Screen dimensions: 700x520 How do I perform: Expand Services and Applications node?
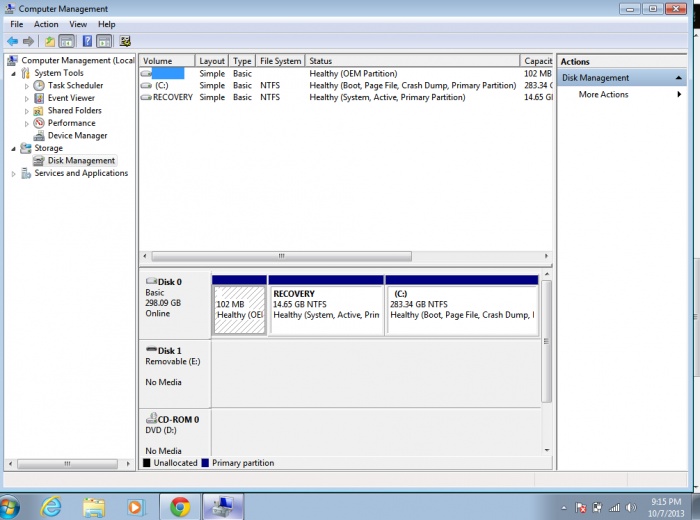coord(13,174)
